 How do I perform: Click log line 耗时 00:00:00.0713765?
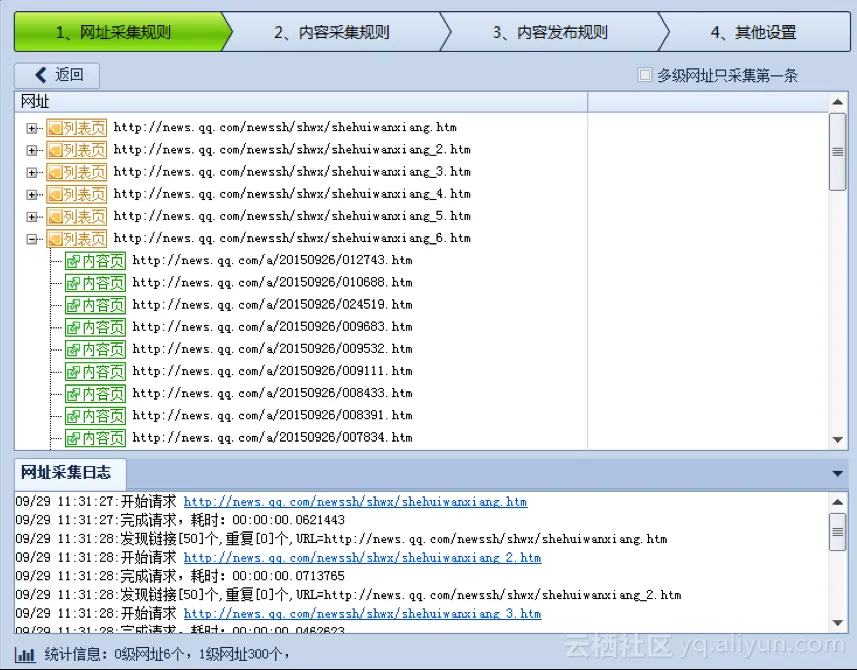click(x=180, y=576)
